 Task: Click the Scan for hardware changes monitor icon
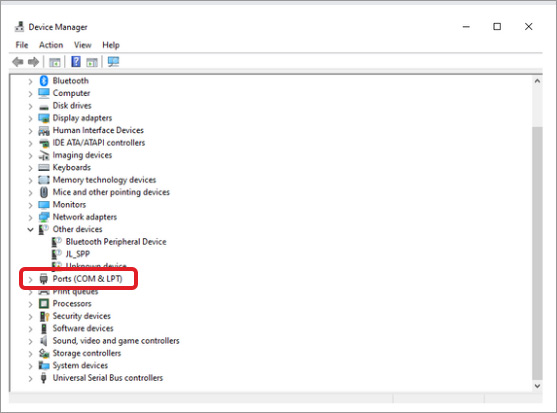click(x=113, y=62)
